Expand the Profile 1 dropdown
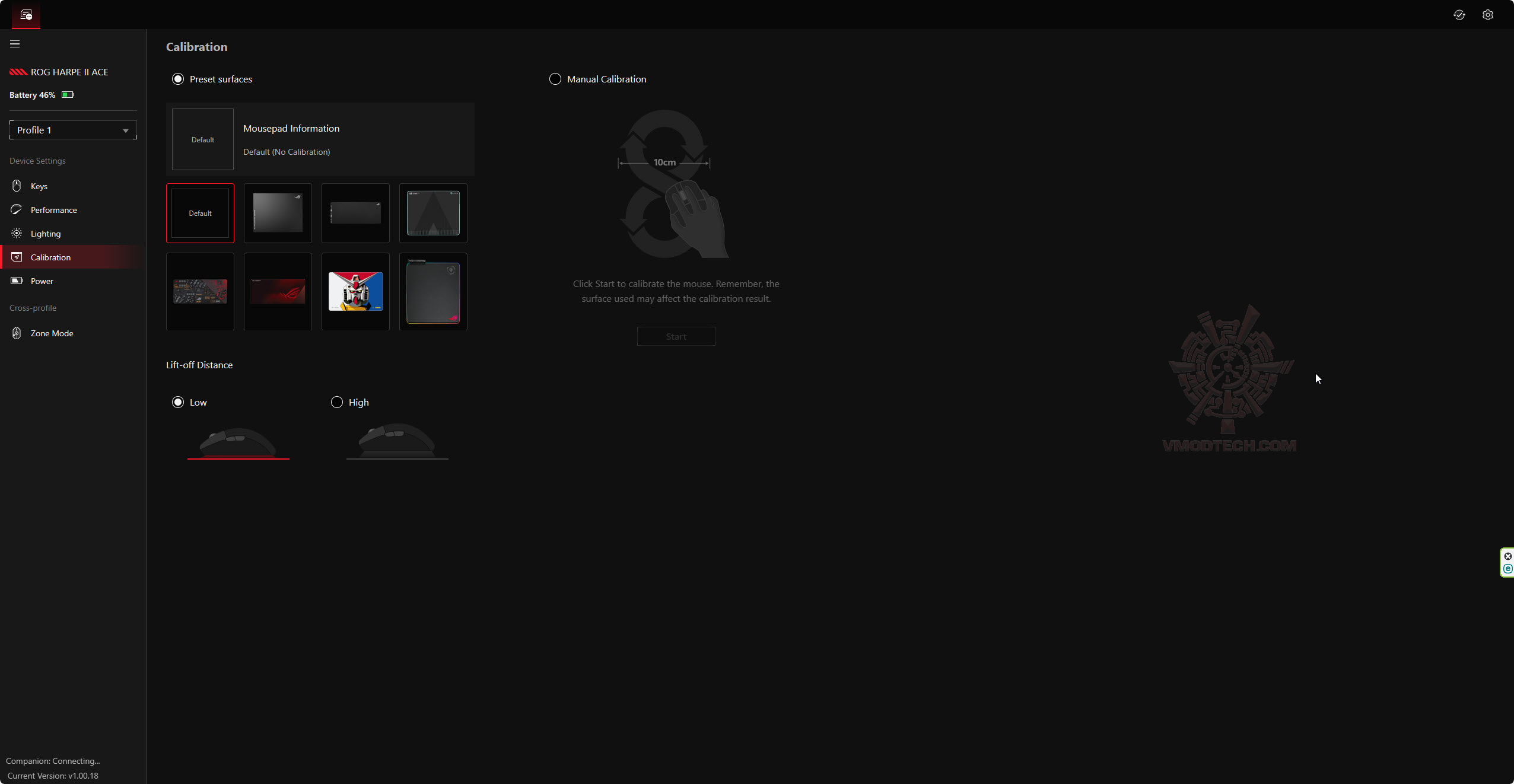The image size is (1514, 784). tap(73, 130)
